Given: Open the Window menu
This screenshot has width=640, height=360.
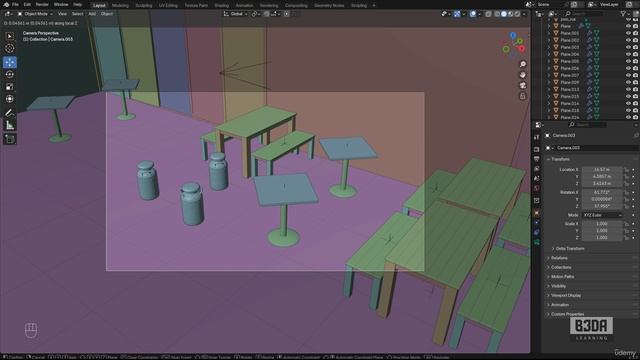Looking at the screenshot, I should (x=61, y=4).
